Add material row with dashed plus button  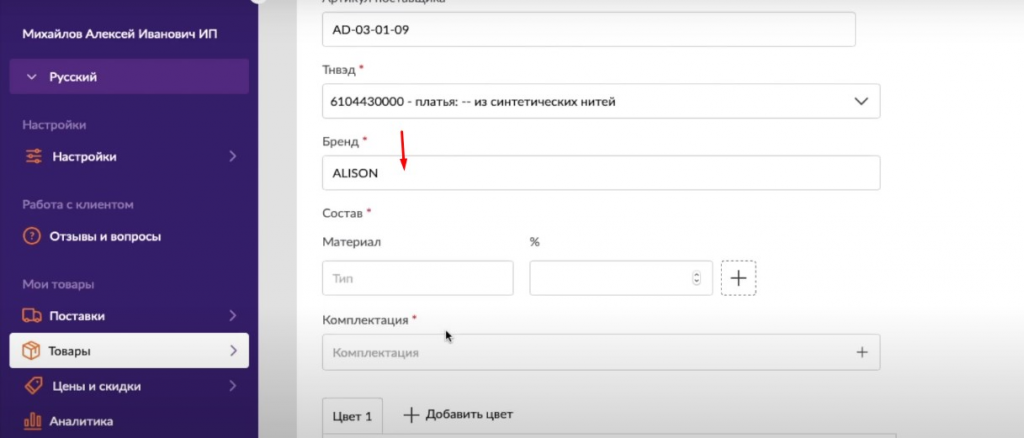click(x=738, y=278)
